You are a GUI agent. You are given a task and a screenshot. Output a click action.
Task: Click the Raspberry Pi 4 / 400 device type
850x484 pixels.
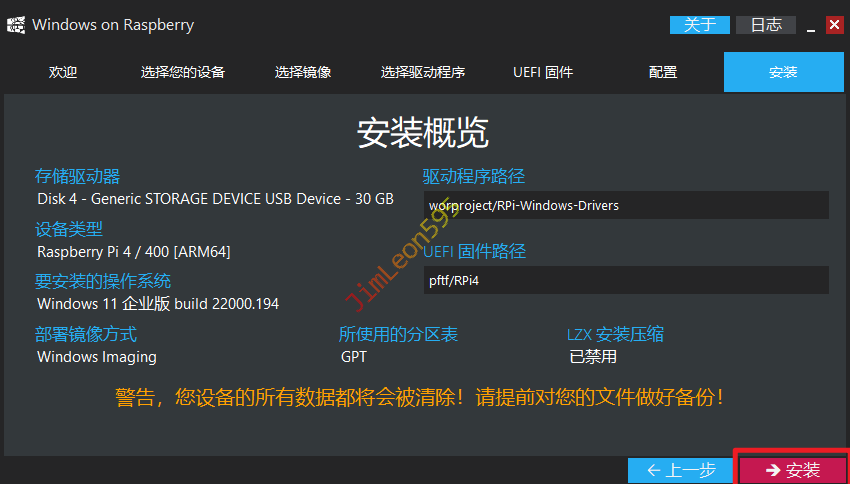[x=134, y=252]
